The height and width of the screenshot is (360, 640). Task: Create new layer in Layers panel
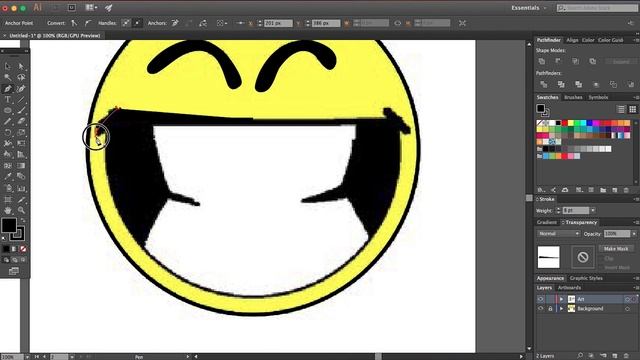pyautogui.click(x=615, y=356)
